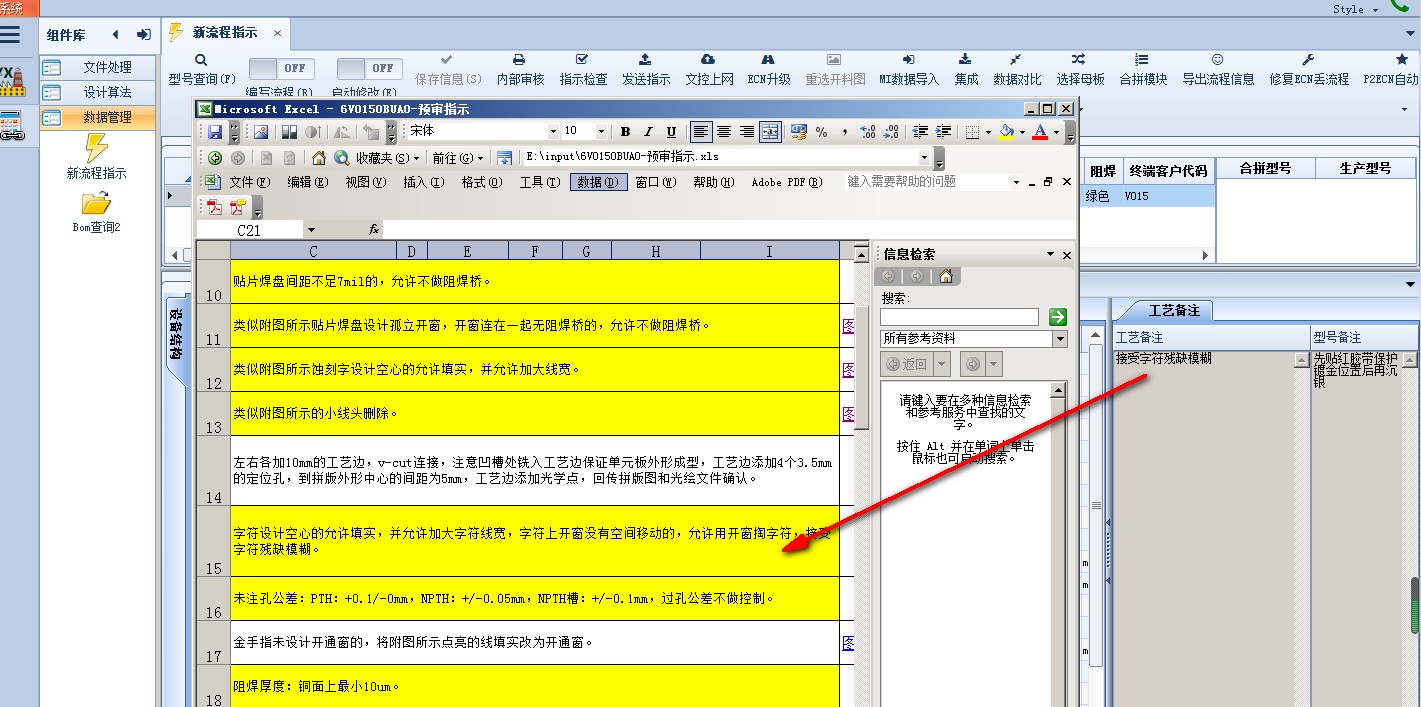
Task: Open the Name Box dropdown for C21
Action: 311,230
